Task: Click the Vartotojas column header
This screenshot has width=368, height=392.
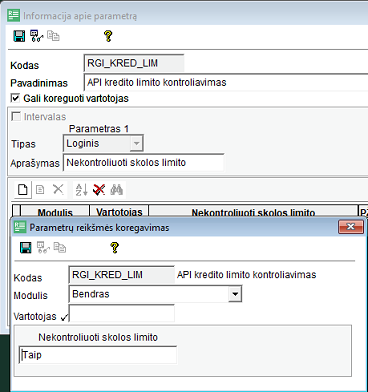Action: click(119, 212)
